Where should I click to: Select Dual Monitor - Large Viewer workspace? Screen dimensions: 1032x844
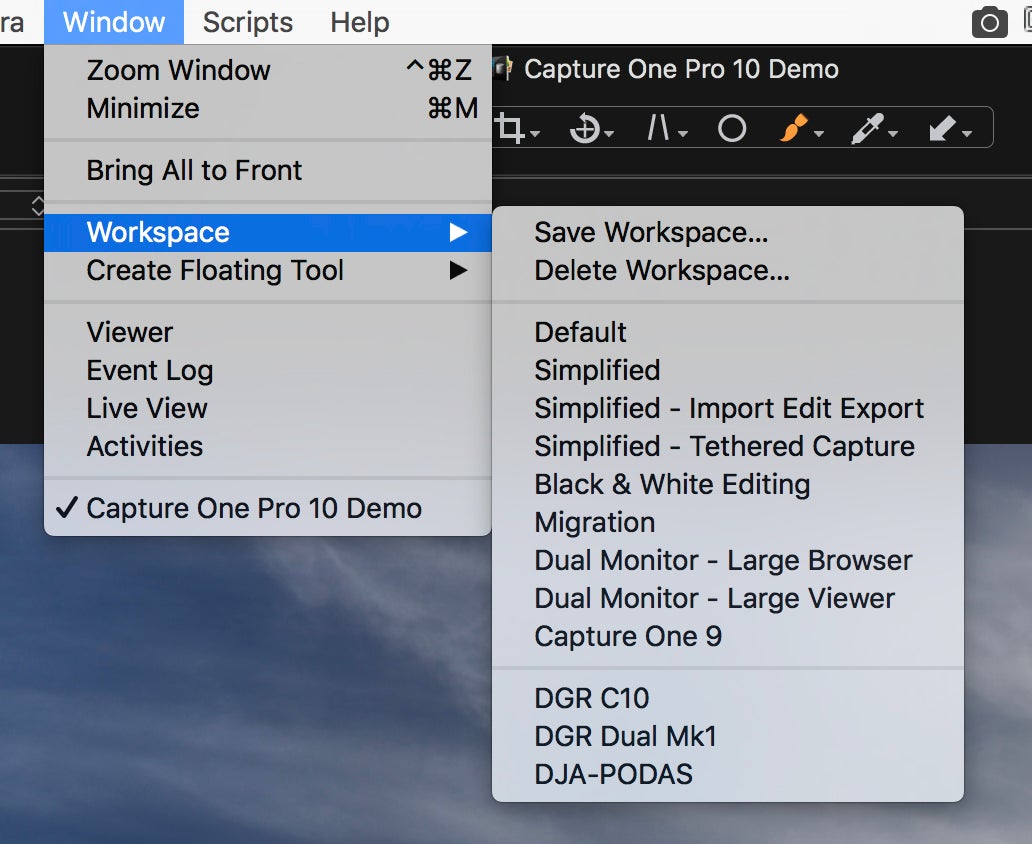pos(728,600)
